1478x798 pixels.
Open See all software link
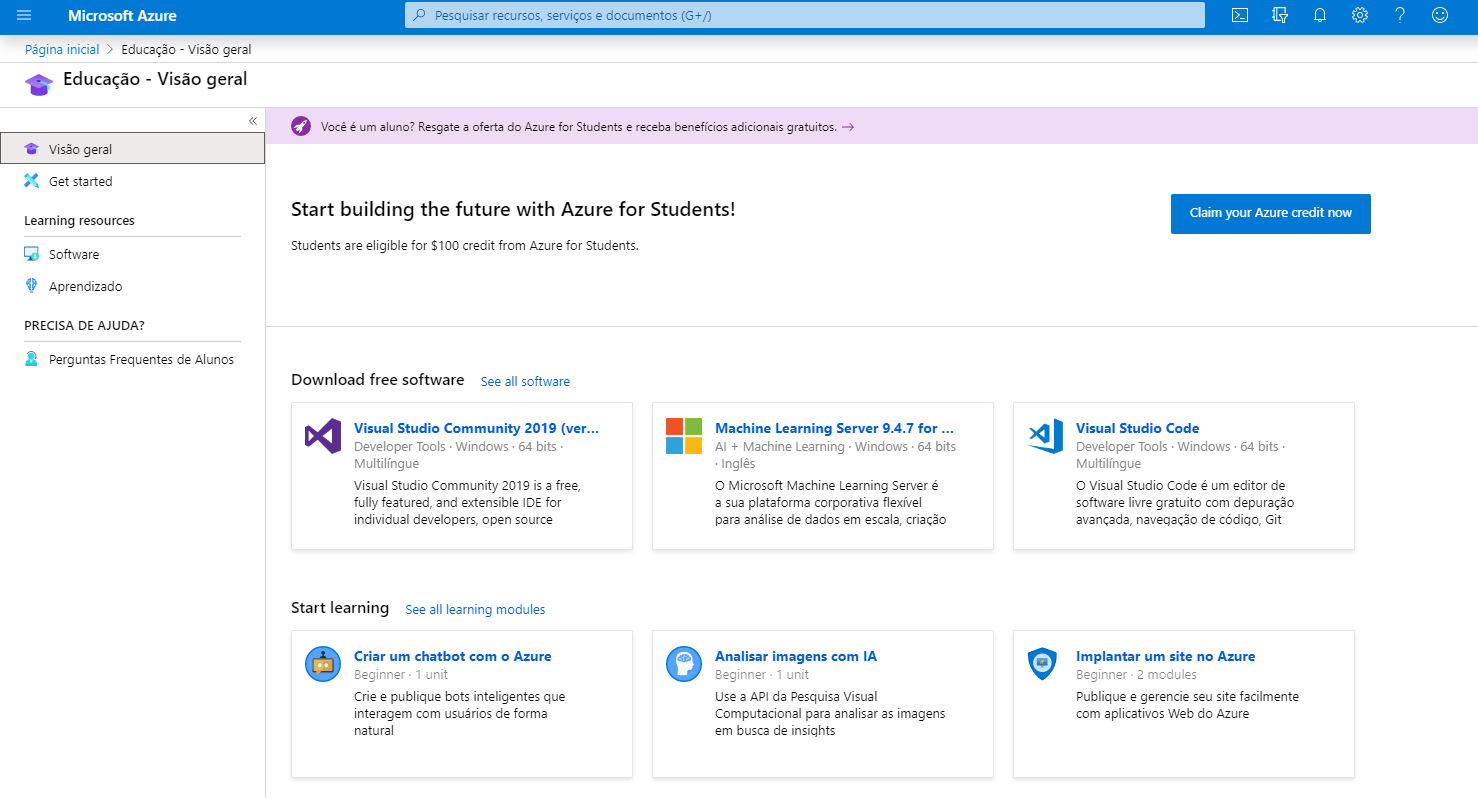pos(525,381)
